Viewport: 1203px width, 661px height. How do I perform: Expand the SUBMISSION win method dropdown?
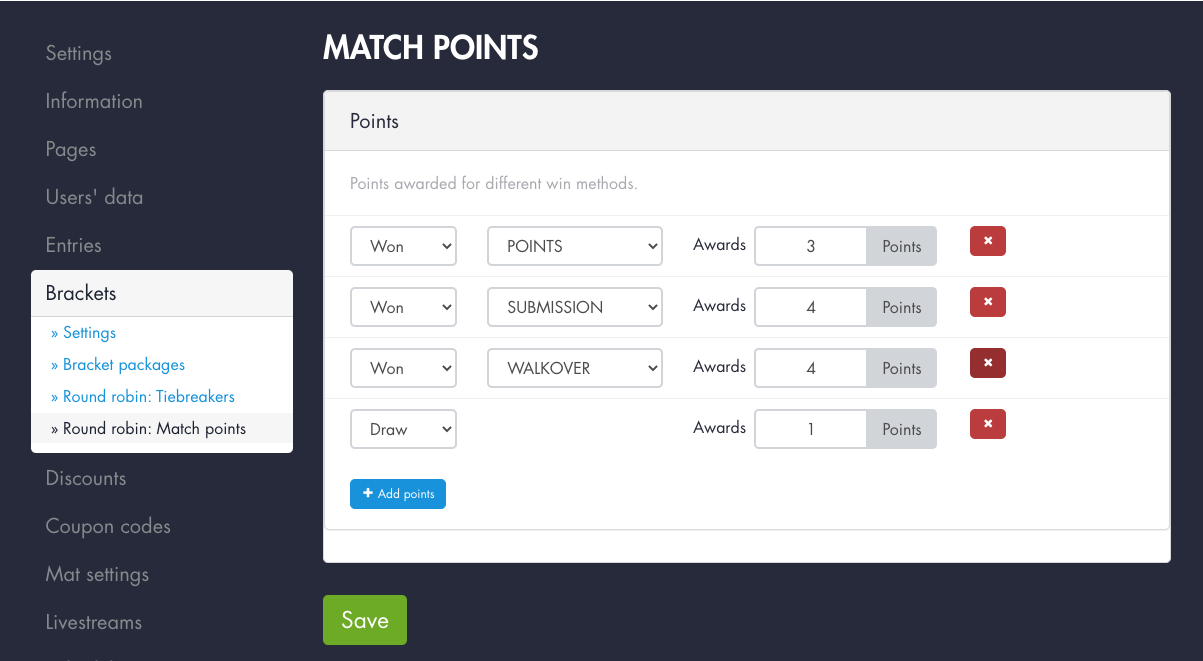tap(574, 306)
